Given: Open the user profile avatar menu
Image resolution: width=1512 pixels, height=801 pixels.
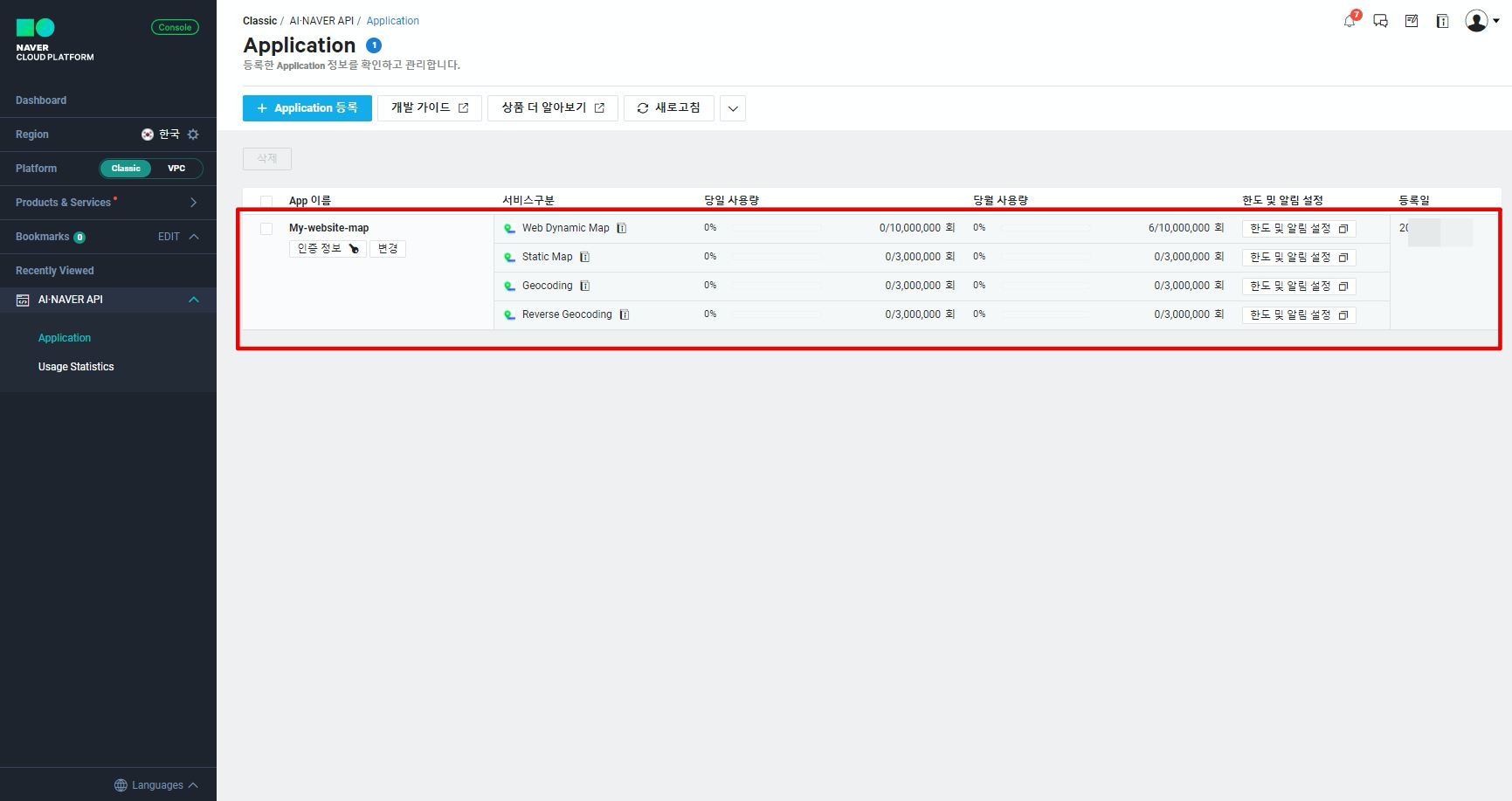Looking at the screenshot, I should [x=1481, y=21].
